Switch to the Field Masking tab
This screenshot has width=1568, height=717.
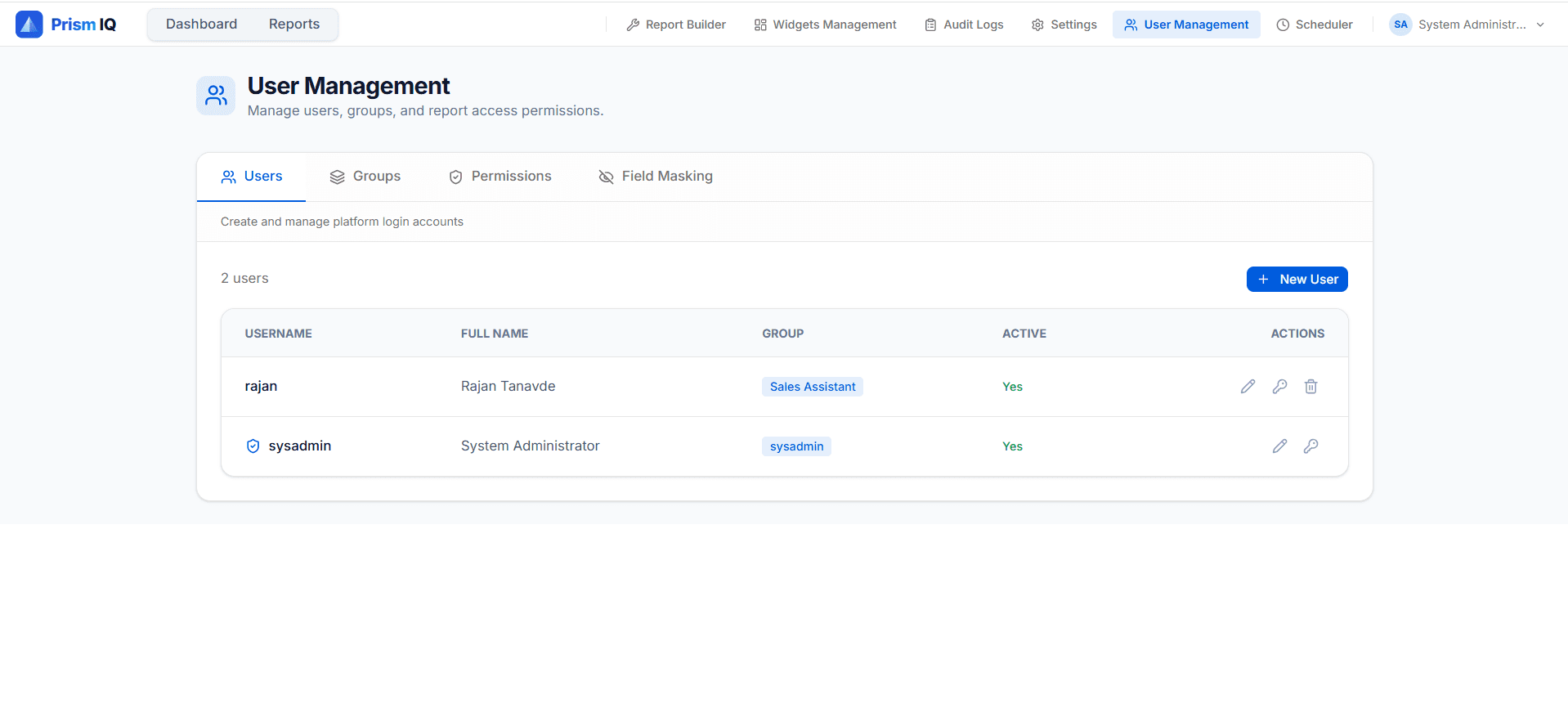[x=656, y=177]
